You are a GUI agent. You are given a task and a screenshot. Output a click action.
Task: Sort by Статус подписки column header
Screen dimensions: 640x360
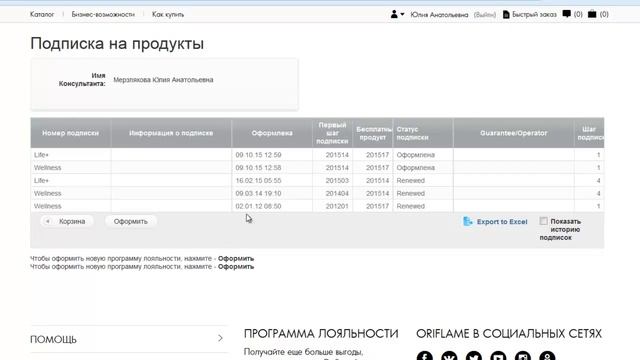tap(423, 133)
